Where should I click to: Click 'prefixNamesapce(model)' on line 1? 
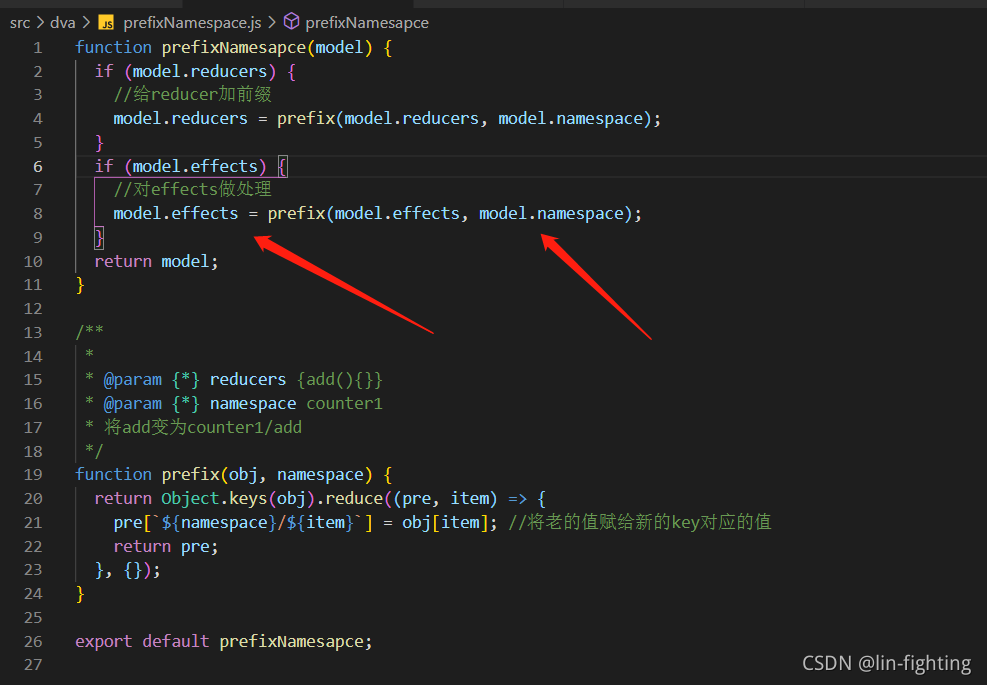pyautogui.click(x=267, y=47)
